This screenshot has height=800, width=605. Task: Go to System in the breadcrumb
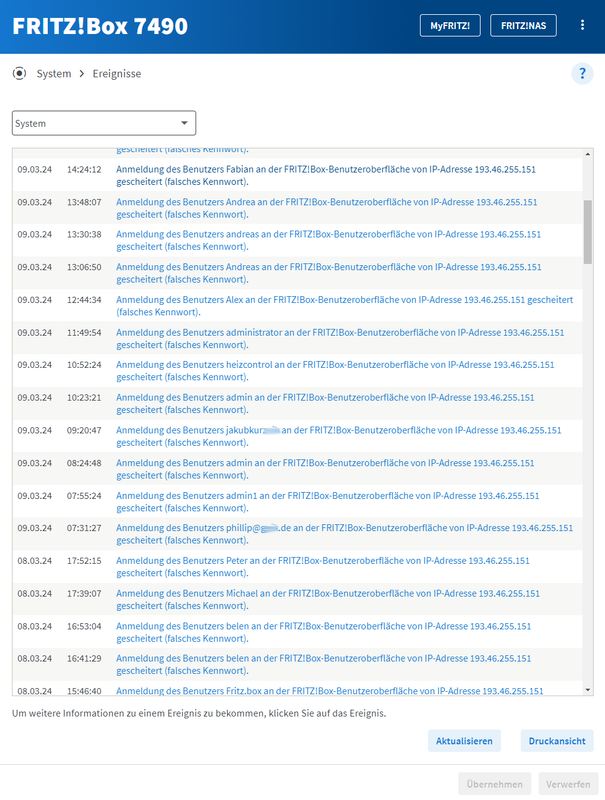pyautogui.click(x=54, y=73)
